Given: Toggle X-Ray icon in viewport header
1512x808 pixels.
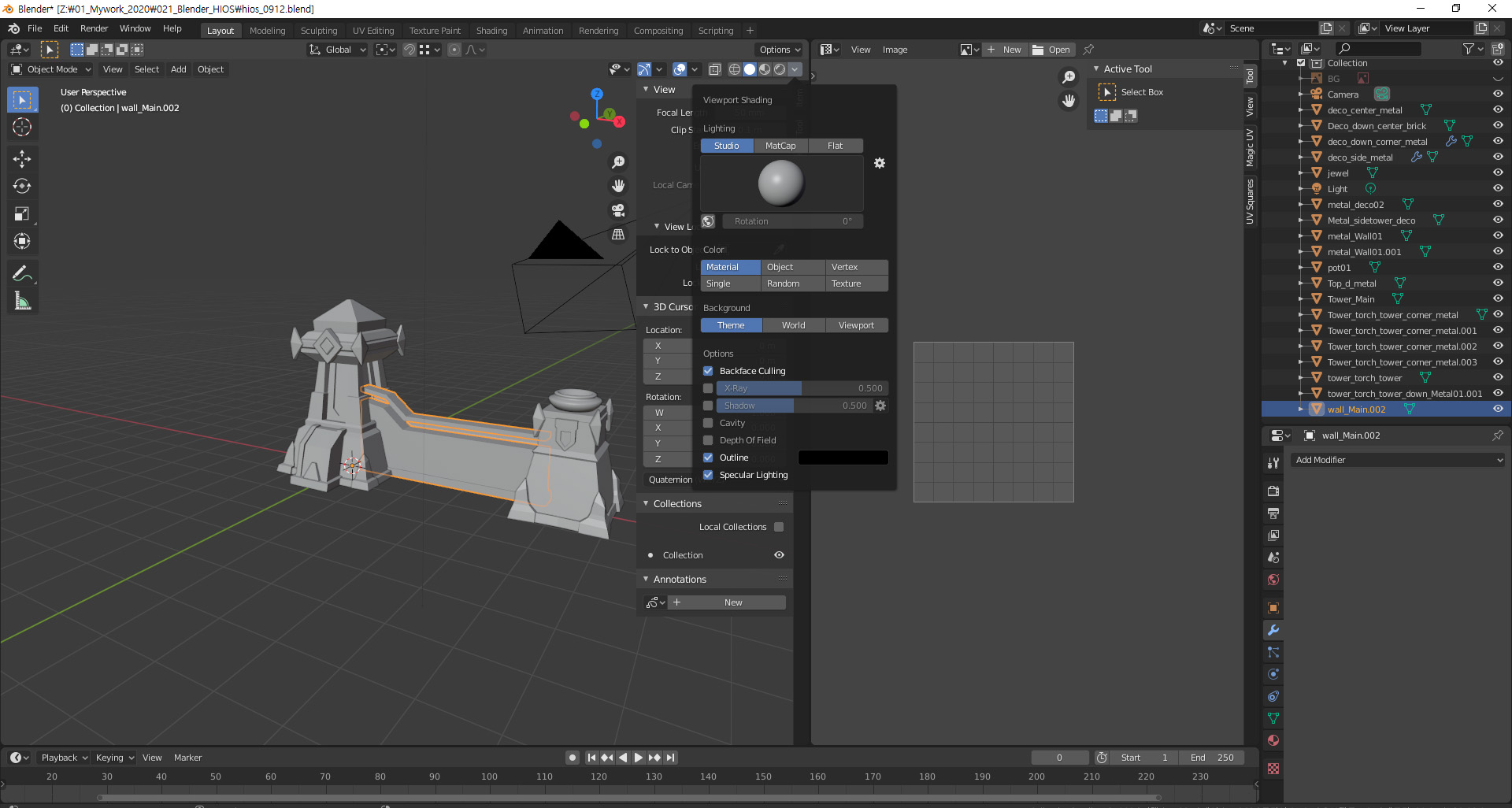Looking at the screenshot, I should [x=714, y=69].
